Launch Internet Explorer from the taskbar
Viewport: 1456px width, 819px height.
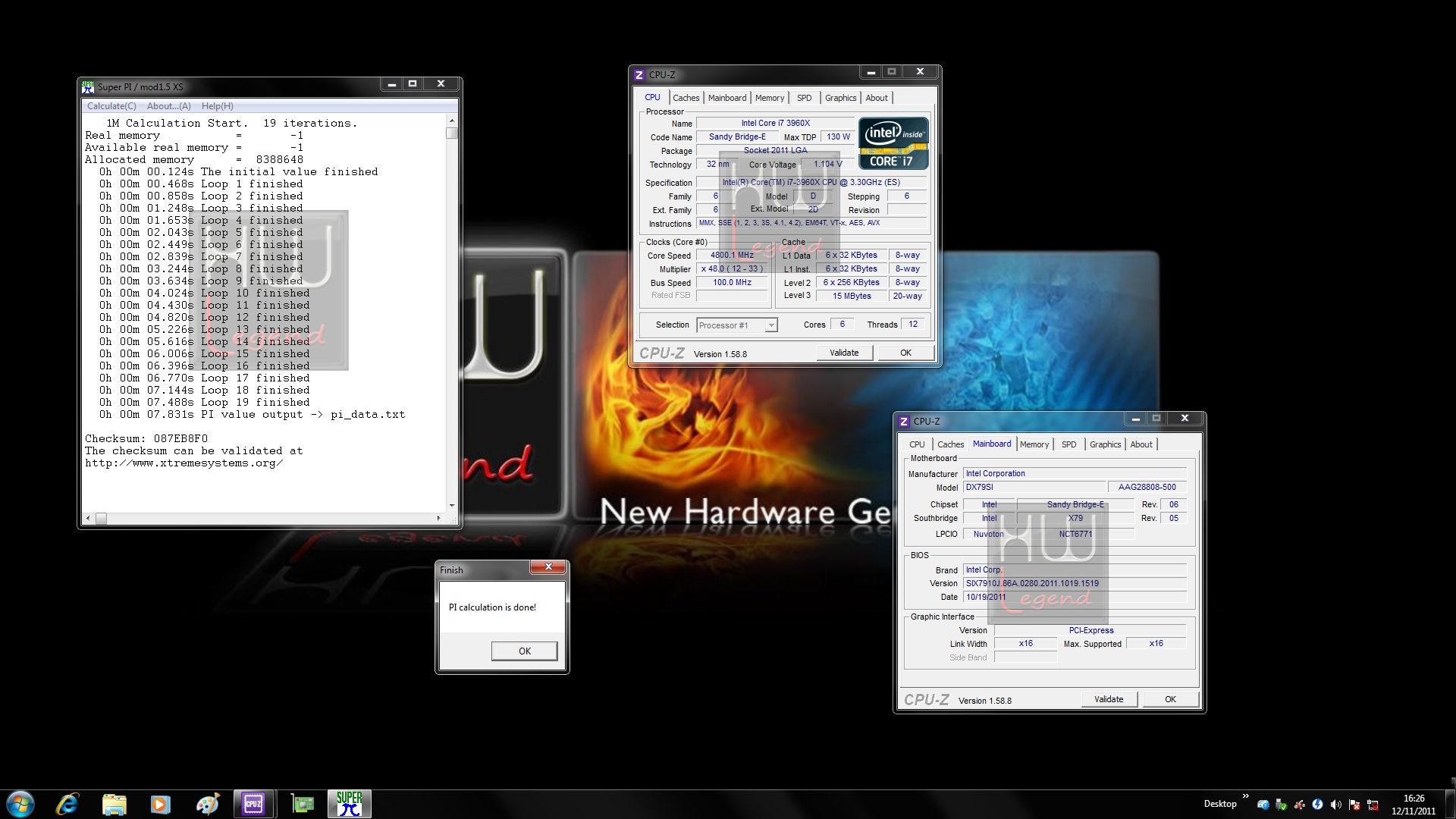pos(67,804)
